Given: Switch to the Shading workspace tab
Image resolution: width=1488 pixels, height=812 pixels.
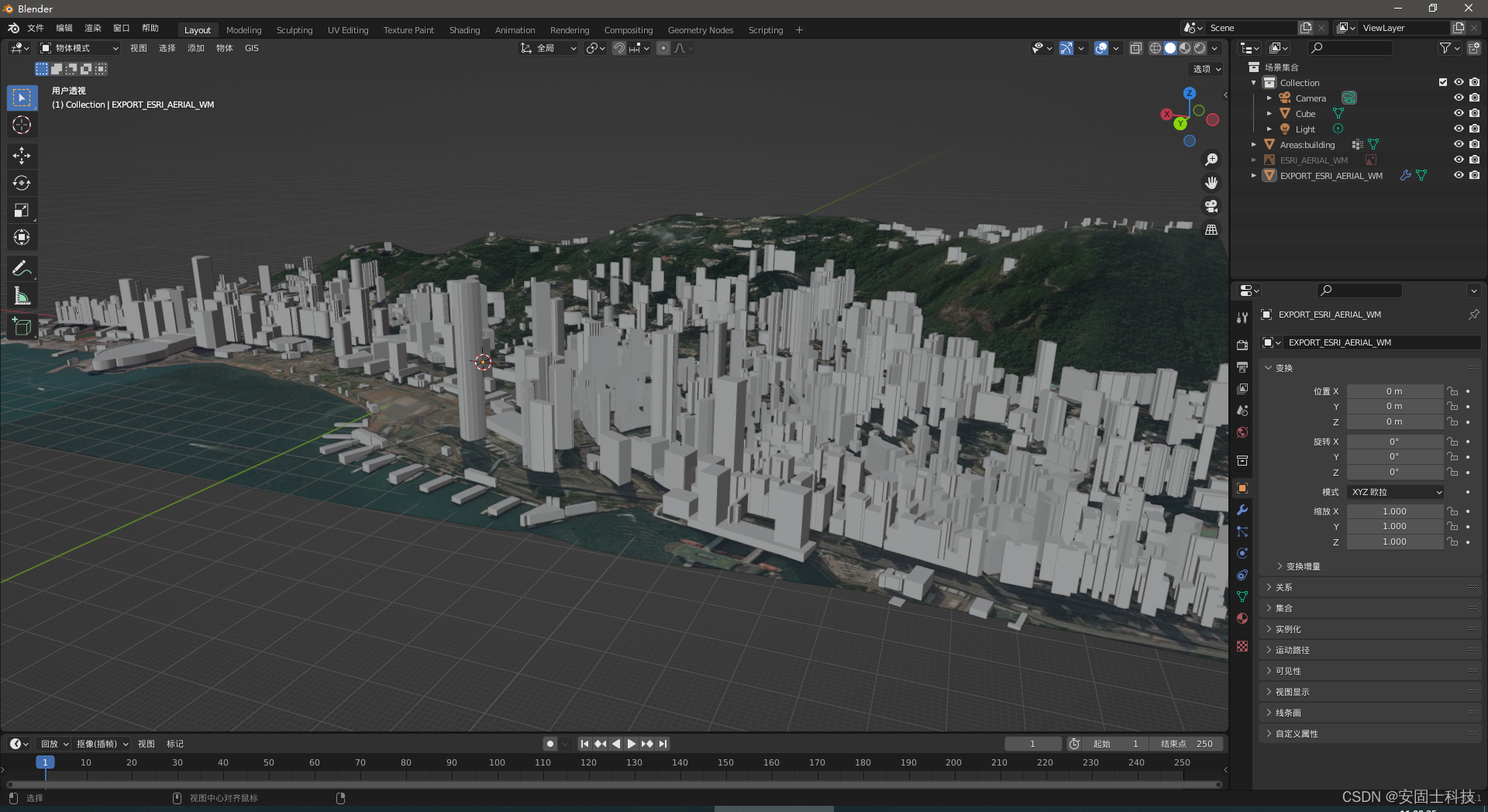Looking at the screenshot, I should click(x=464, y=30).
